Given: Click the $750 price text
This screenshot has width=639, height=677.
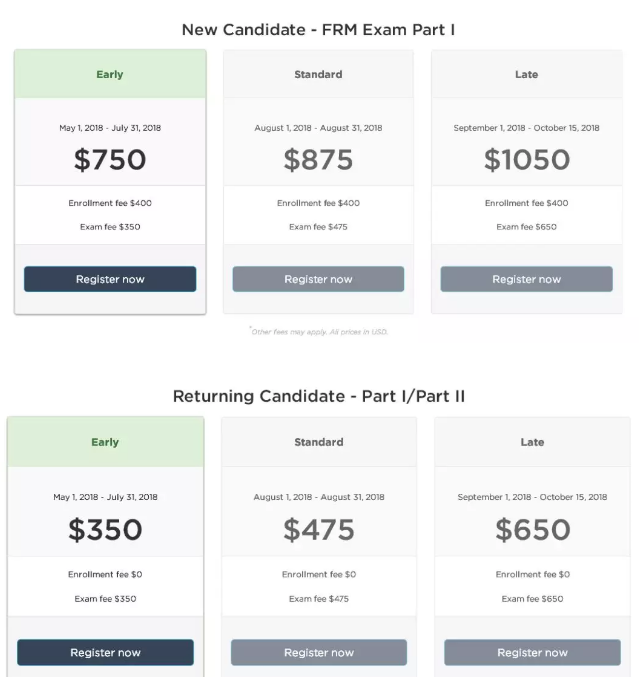Looking at the screenshot, I should pyautogui.click(x=110, y=159).
